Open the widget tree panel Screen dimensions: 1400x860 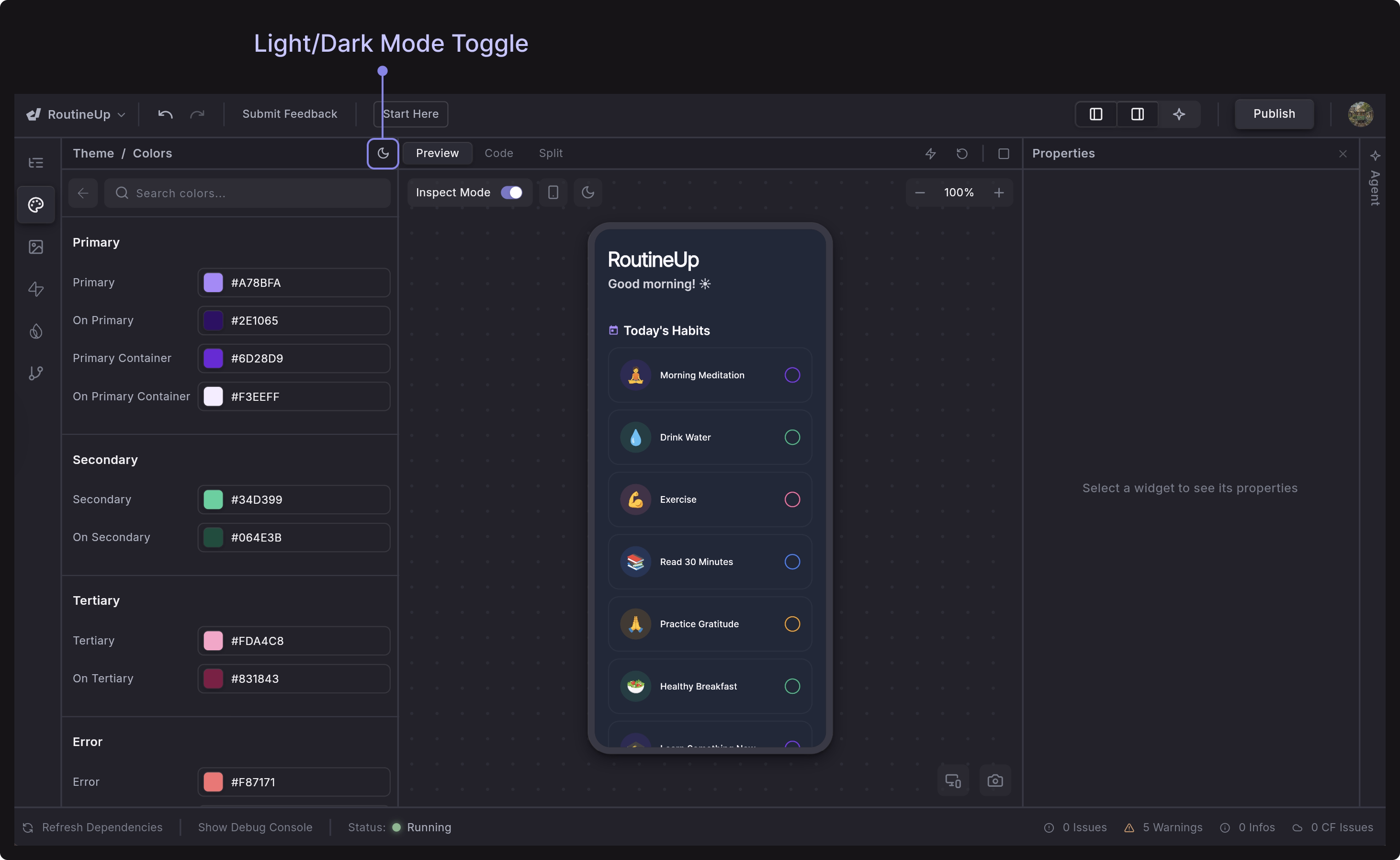point(36,163)
